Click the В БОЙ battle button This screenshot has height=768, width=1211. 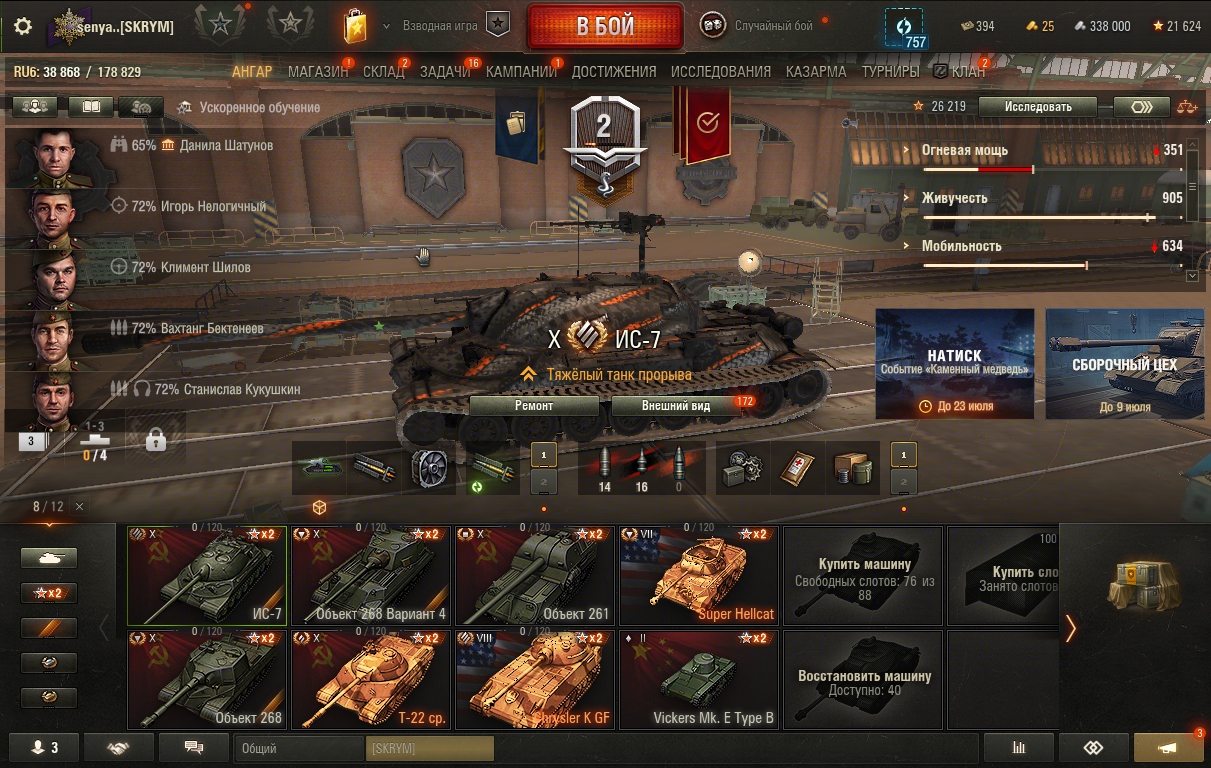[x=605, y=26]
